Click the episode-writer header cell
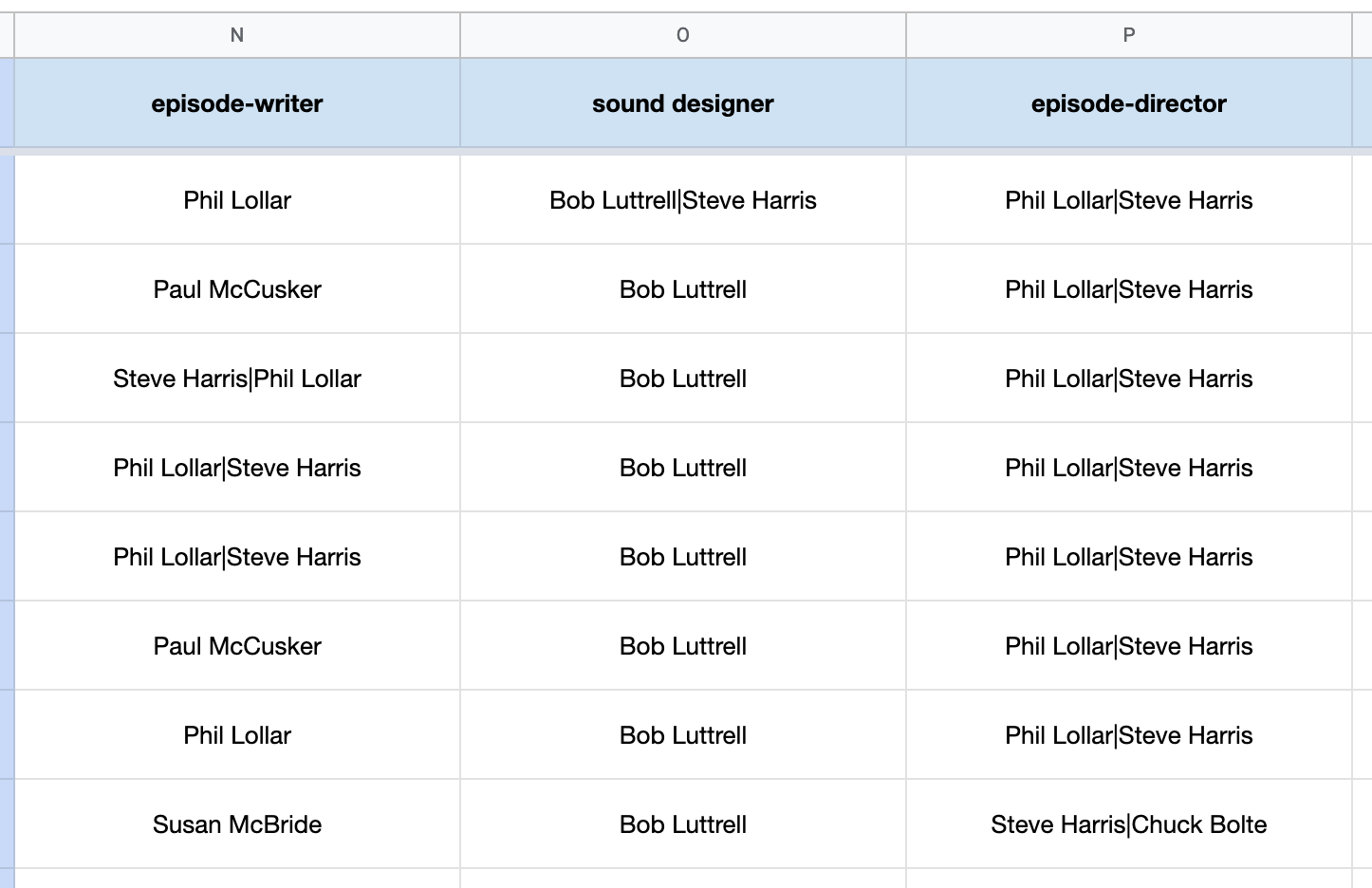The height and width of the screenshot is (888, 1372). [237, 103]
